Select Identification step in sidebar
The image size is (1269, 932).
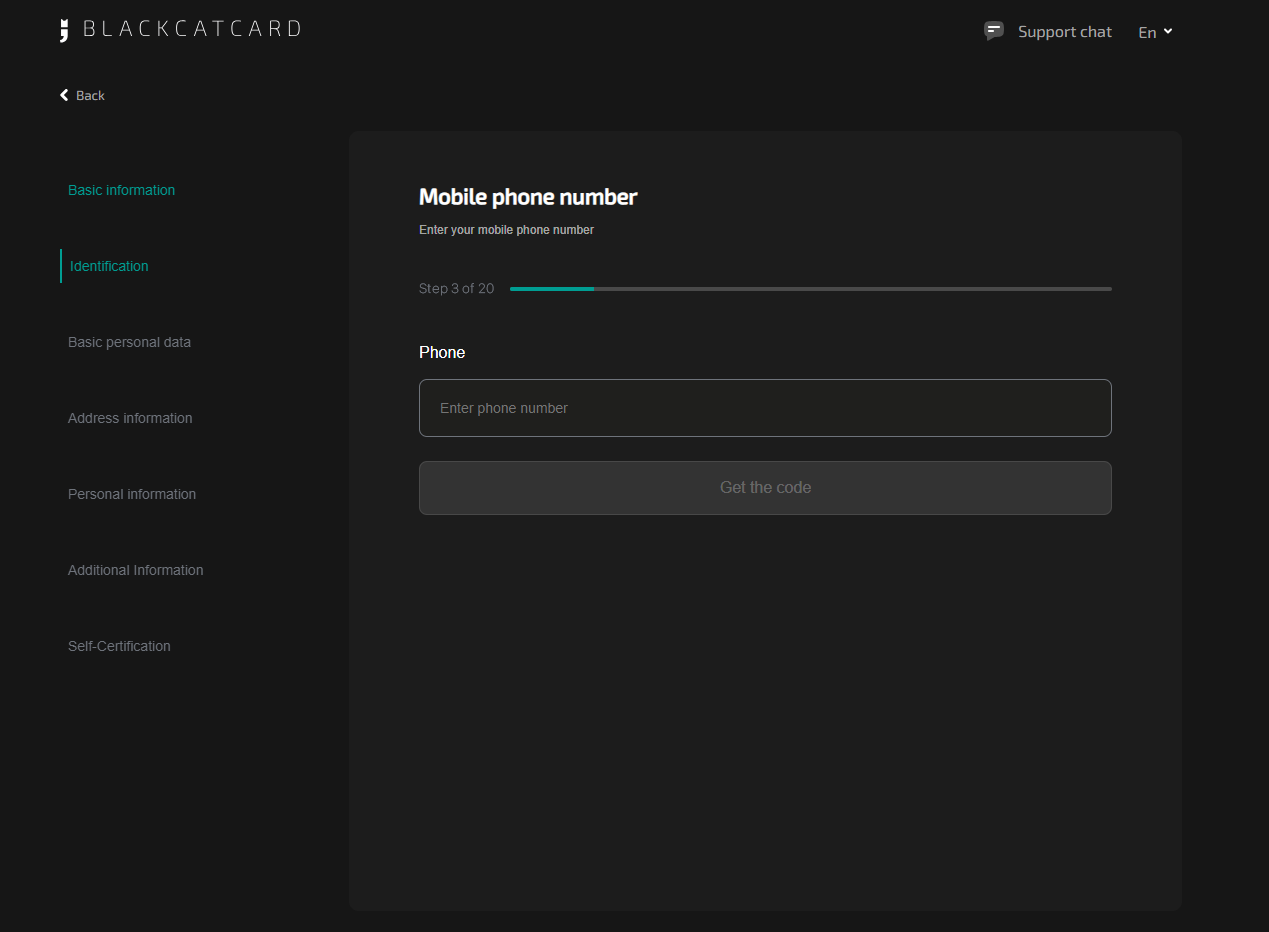tap(109, 266)
